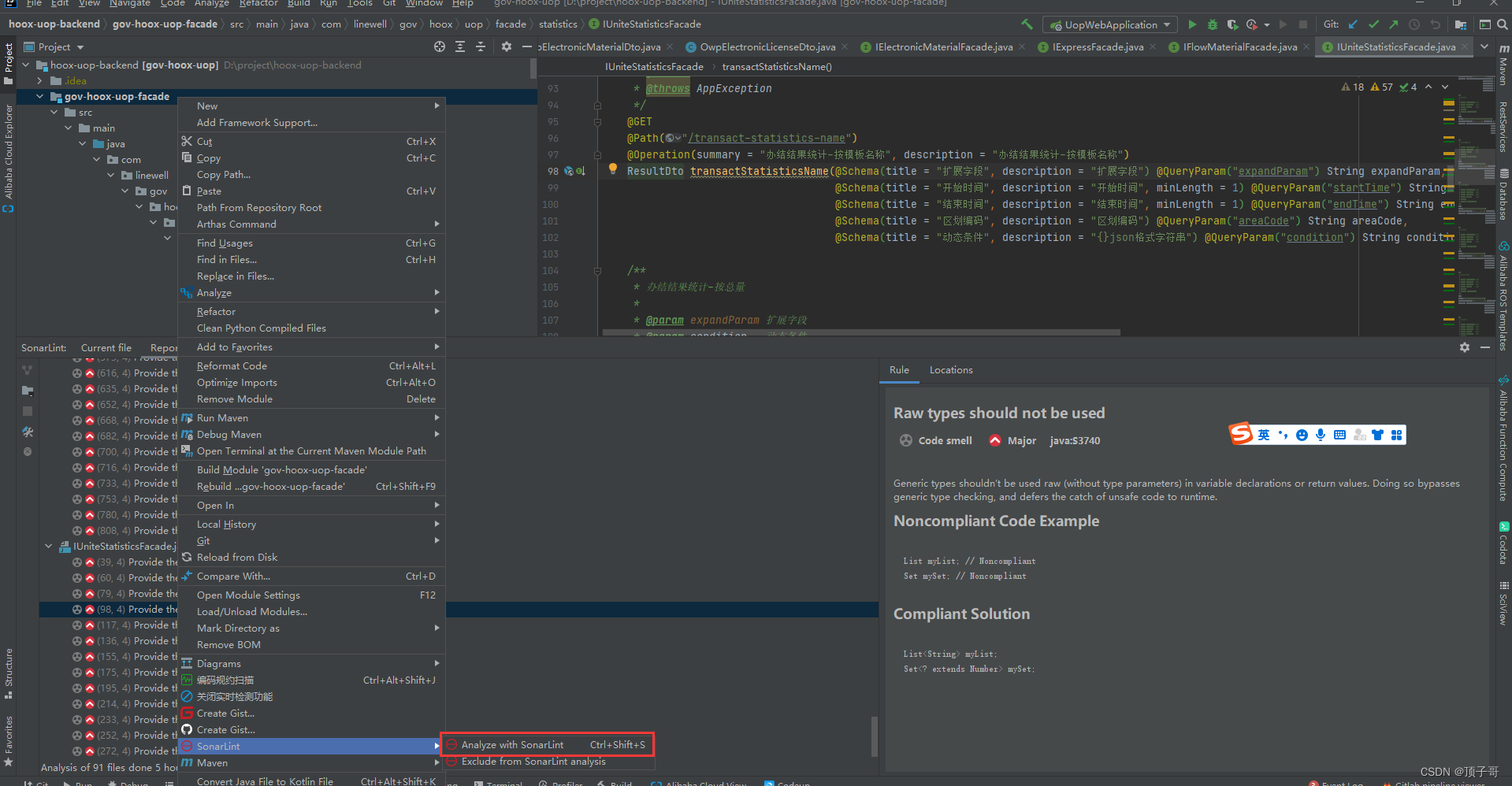Click Collapse All icon in Project panel
Viewport: 1512px width, 786px height.
(481, 46)
